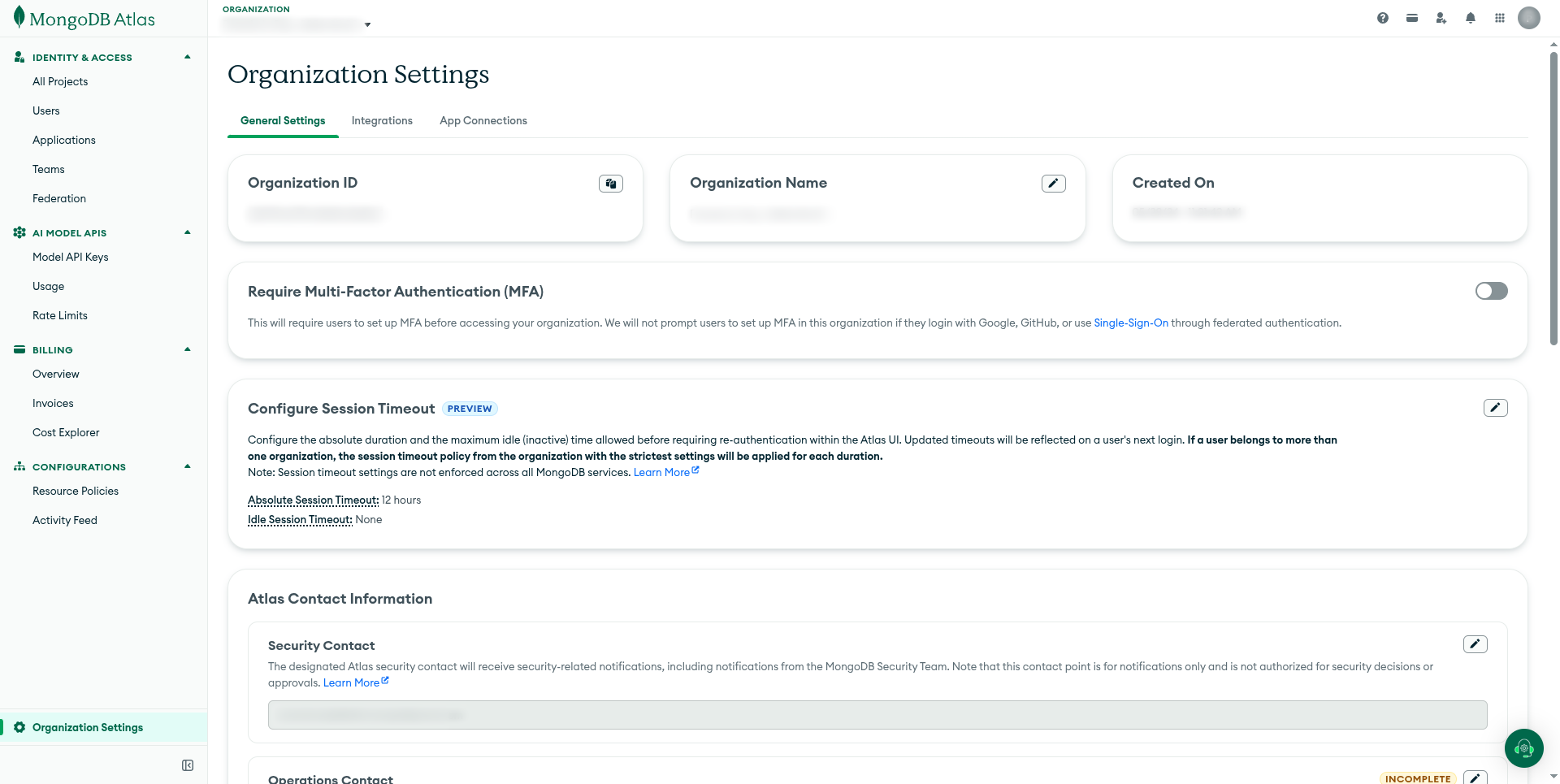Open Federation settings
This screenshot has width=1560, height=784.
[x=59, y=198]
